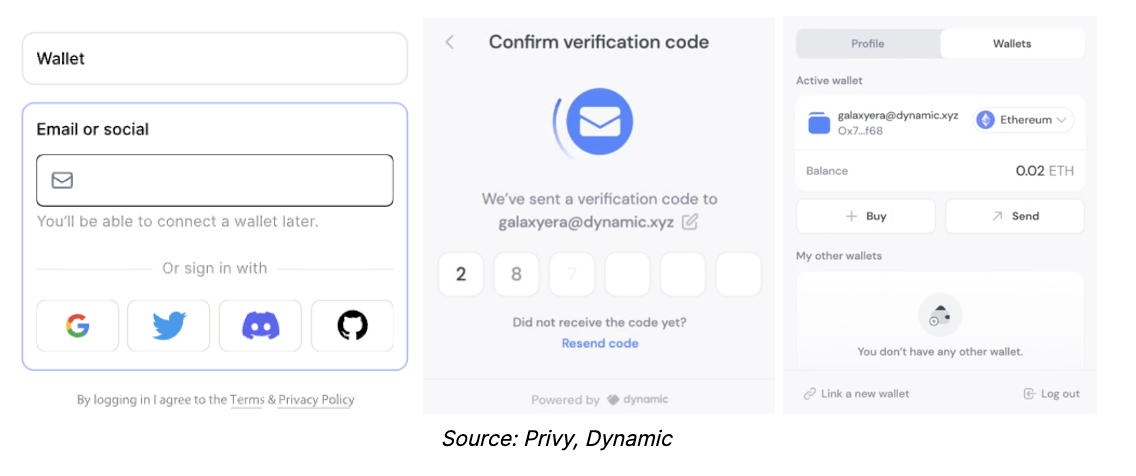
Task: Open the Terms link
Action: tap(247, 399)
